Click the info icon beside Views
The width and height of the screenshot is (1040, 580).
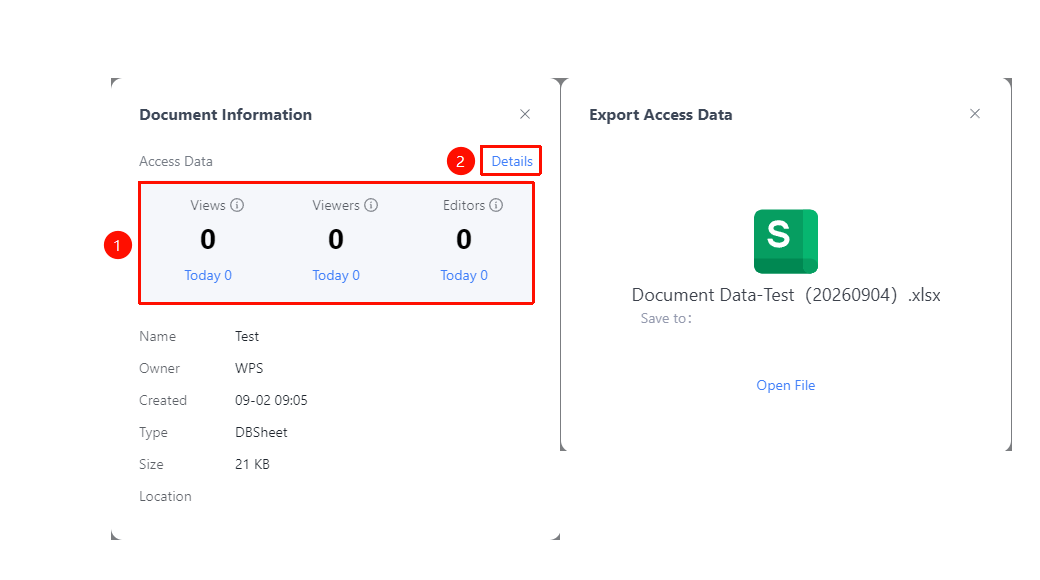(x=237, y=205)
